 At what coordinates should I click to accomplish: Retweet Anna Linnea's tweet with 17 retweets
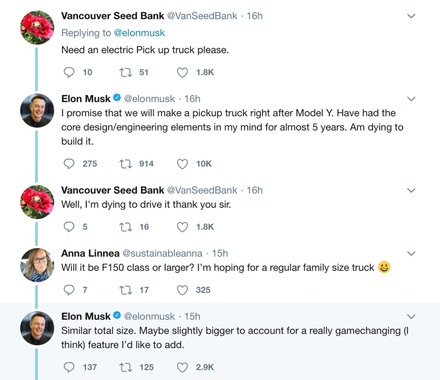tap(126, 290)
